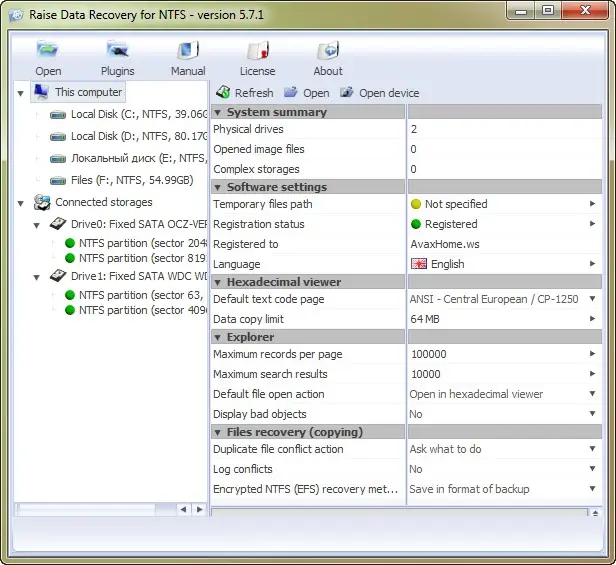Select the Локальный диск E: drive icon
The height and width of the screenshot is (565, 616).
click(58, 159)
